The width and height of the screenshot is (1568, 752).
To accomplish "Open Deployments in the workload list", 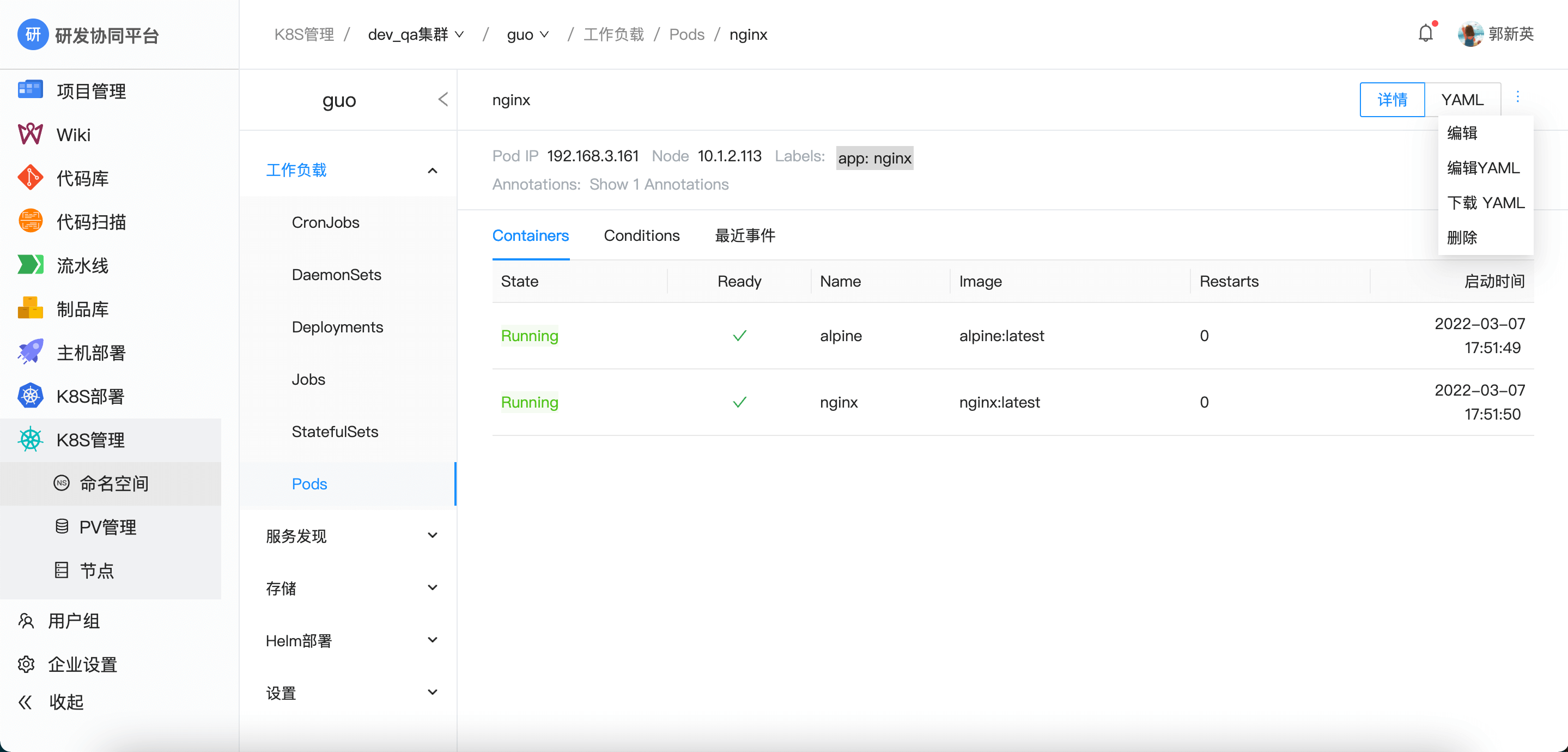I will coord(337,327).
